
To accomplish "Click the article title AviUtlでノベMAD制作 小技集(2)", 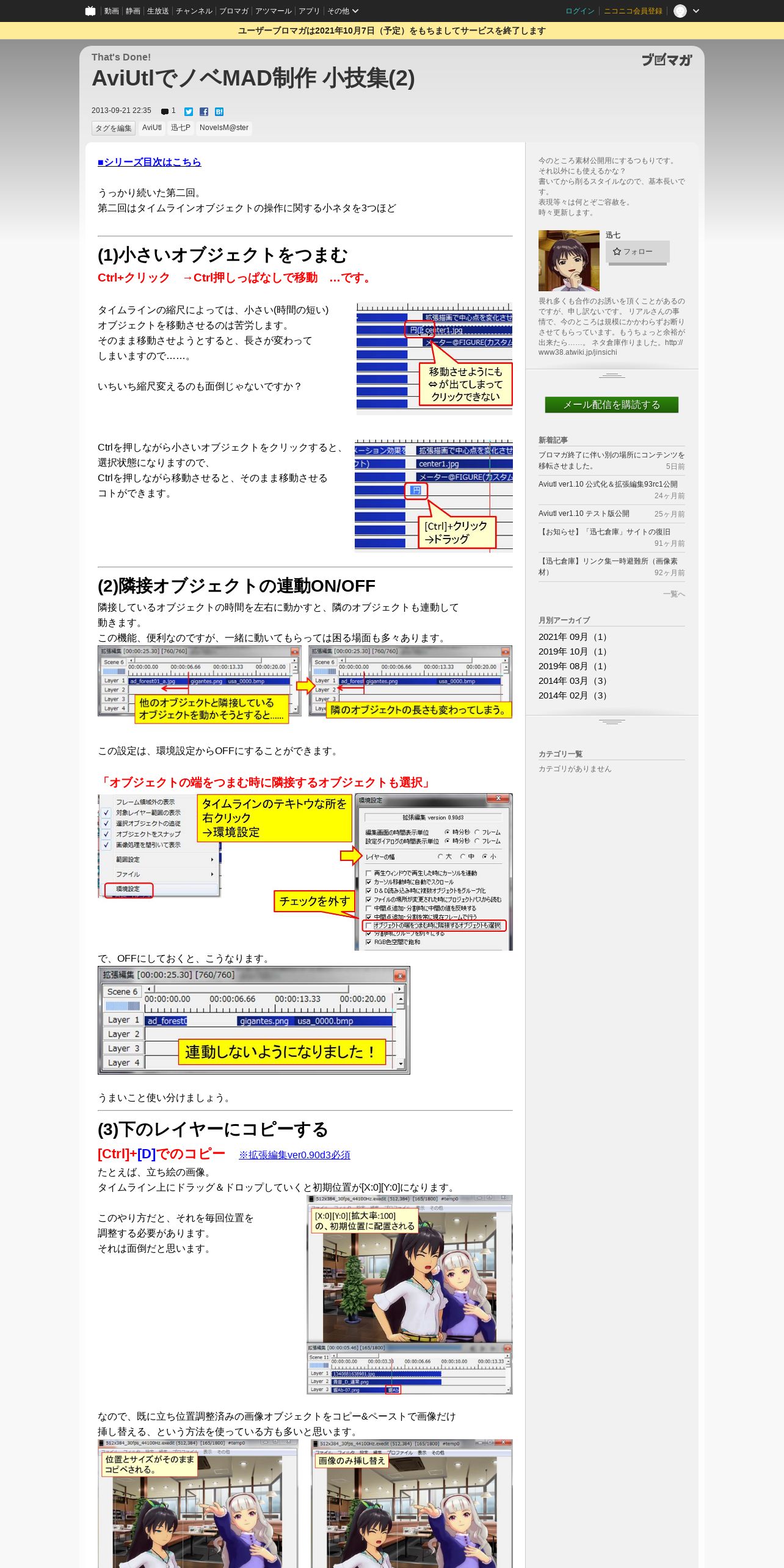I will pos(253,78).
